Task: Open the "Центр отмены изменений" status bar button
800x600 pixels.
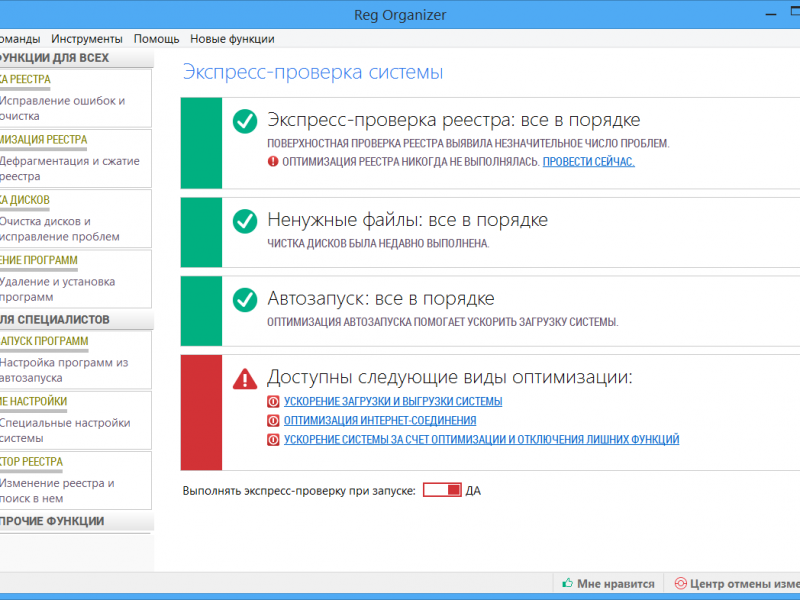Action: [x=737, y=583]
